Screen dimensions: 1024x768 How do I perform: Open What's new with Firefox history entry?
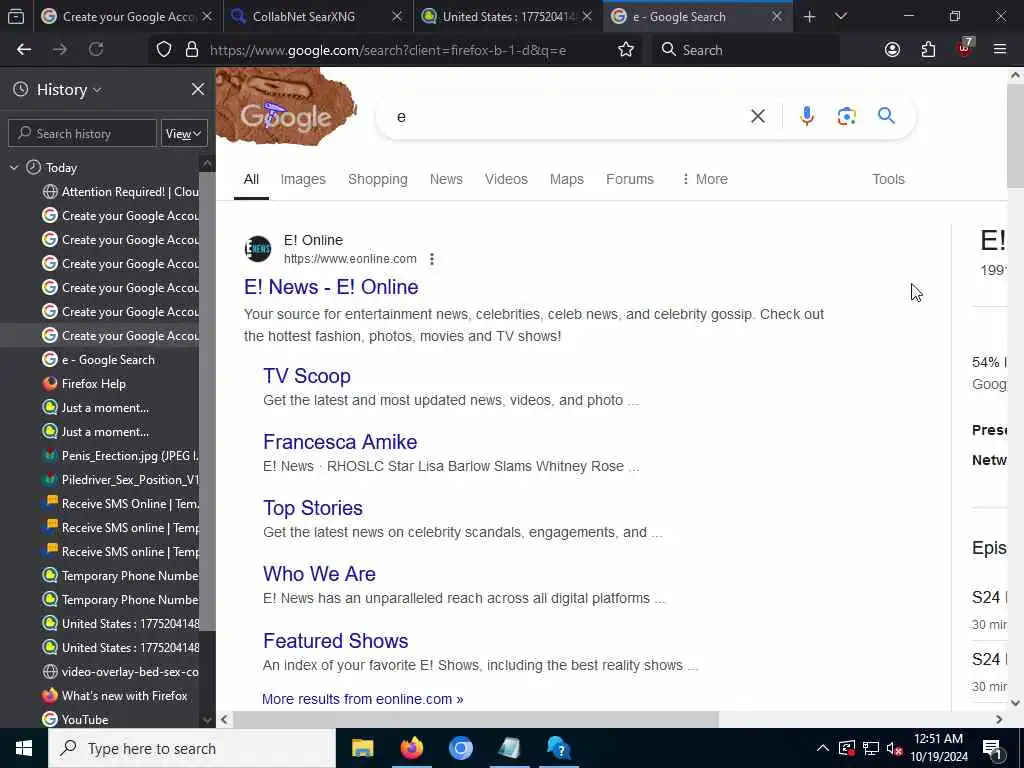124,696
